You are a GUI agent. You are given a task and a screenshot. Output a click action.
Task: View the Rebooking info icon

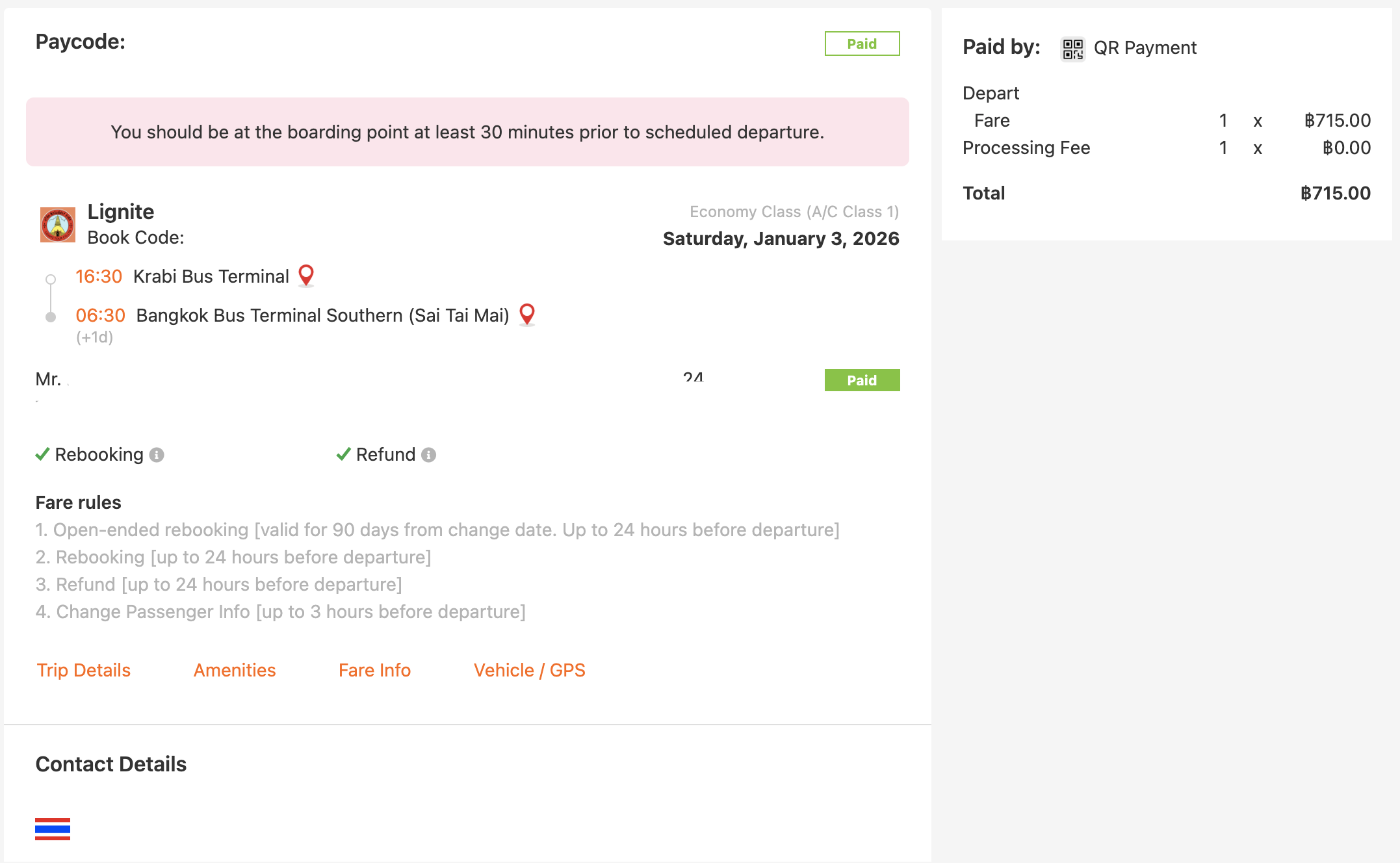click(156, 455)
